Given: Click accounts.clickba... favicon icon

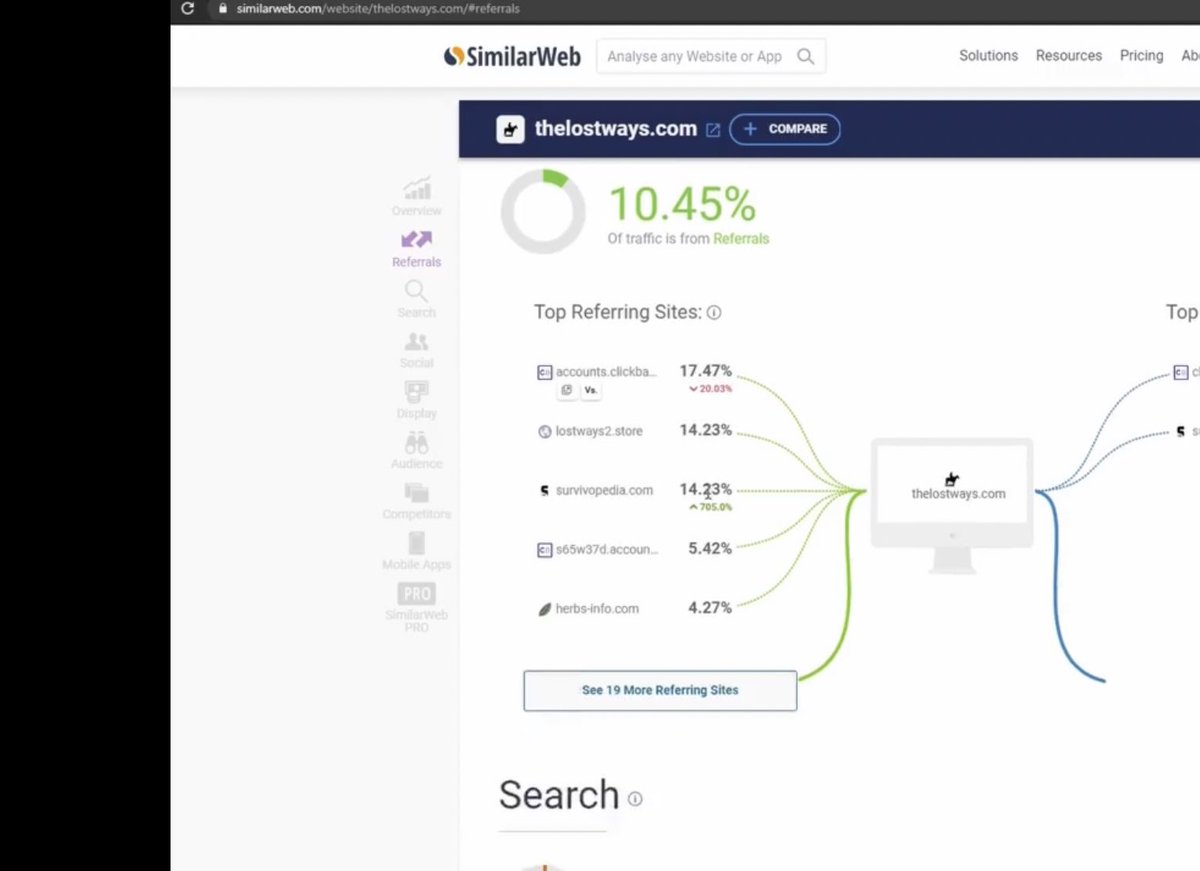Looking at the screenshot, I should [x=545, y=372].
